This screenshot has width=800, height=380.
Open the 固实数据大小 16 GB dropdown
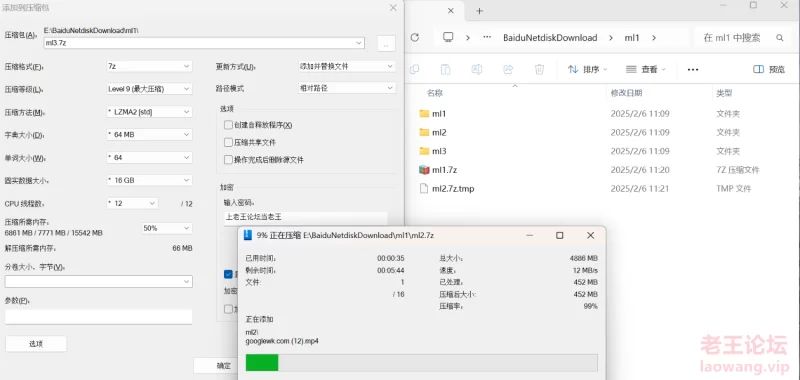tap(149, 180)
